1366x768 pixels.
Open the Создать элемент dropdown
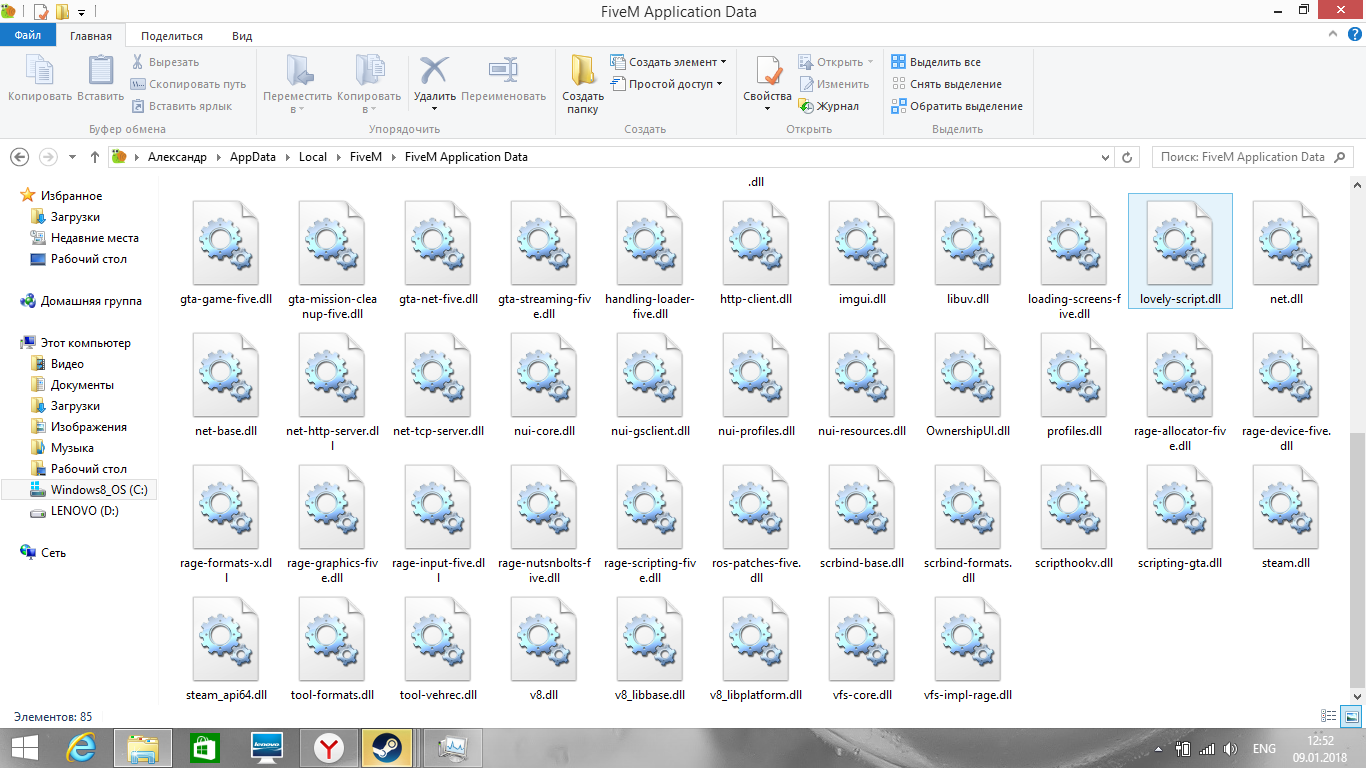(668, 62)
